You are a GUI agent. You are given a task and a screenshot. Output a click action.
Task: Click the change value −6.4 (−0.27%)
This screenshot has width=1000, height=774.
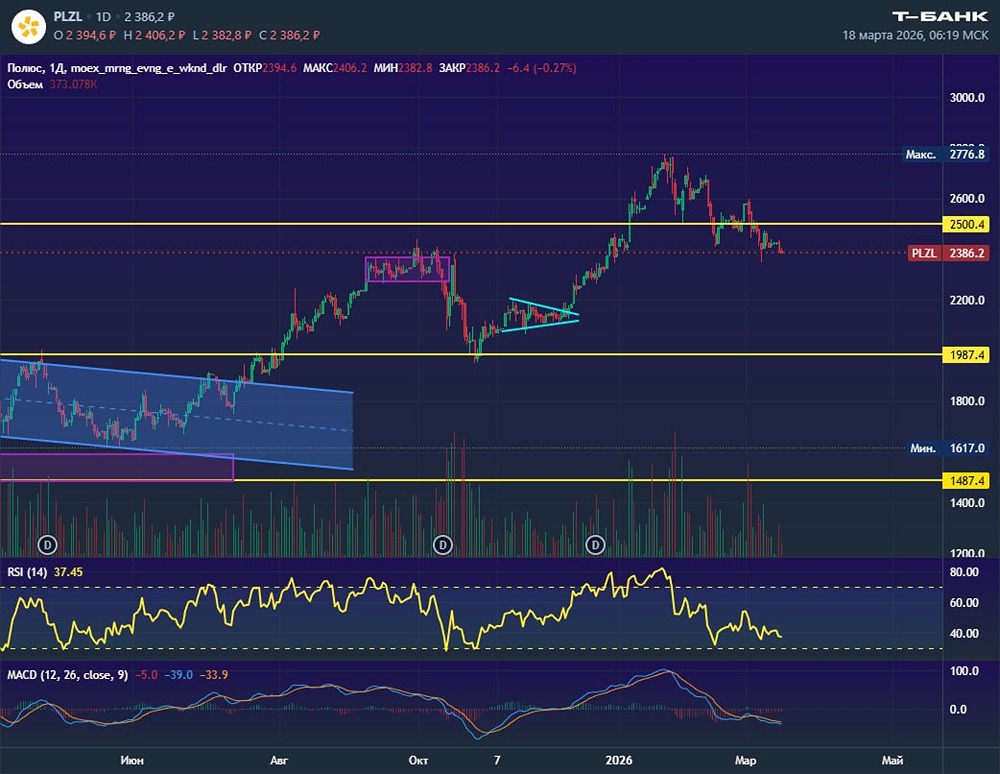coord(541,68)
